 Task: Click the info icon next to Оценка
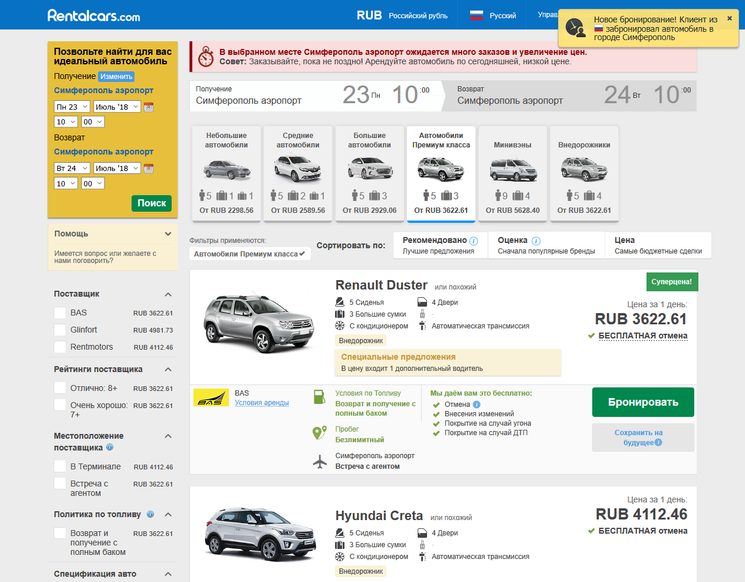[535, 240]
